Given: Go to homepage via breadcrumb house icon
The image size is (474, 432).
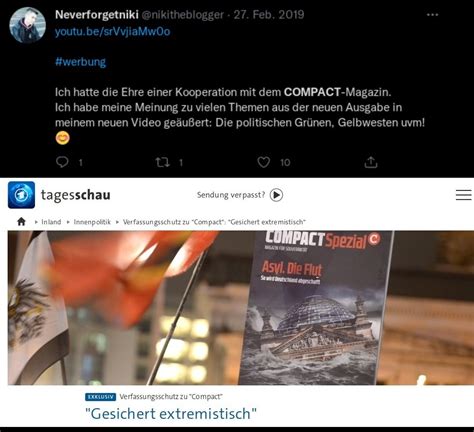Looking at the screenshot, I should [x=21, y=222].
